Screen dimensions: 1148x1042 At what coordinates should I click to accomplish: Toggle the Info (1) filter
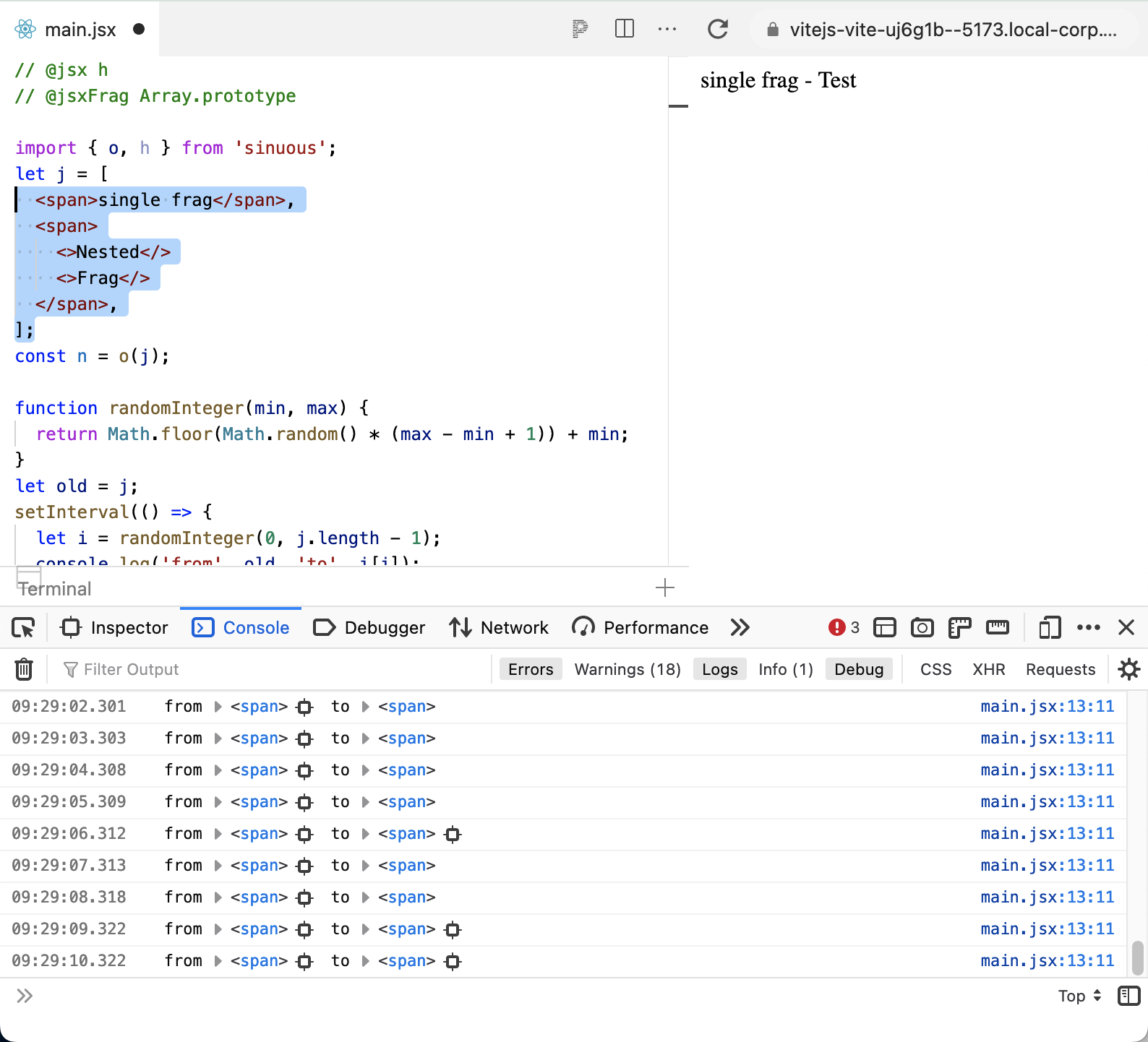click(x=786, y=669)
